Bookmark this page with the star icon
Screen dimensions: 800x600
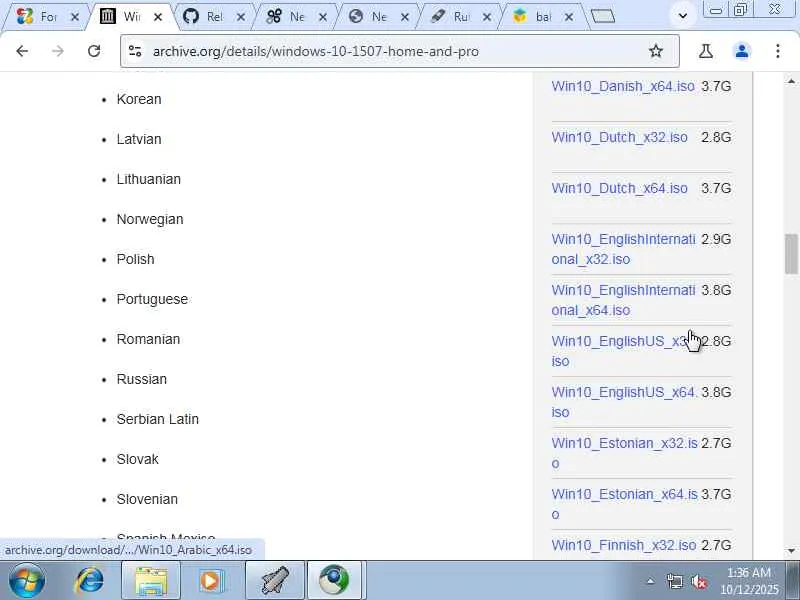656,51
